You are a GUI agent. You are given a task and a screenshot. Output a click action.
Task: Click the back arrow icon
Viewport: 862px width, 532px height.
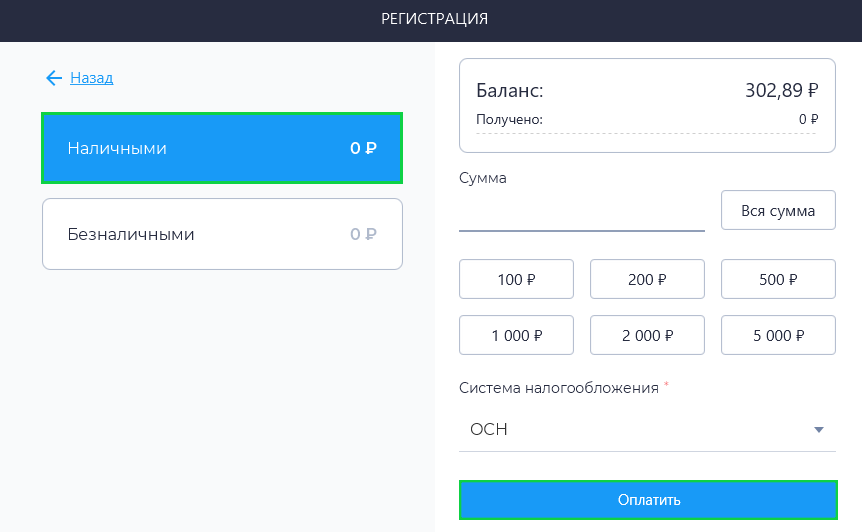(53, 78)
